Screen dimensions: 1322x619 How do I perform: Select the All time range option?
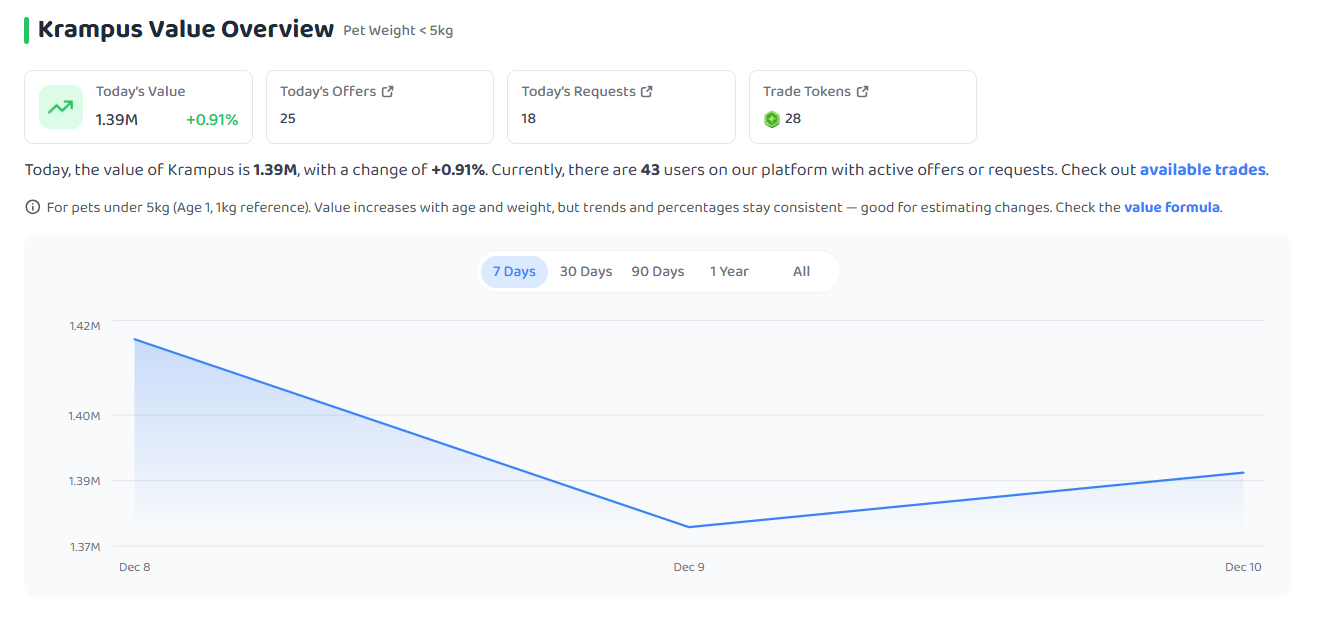[801, 272]
